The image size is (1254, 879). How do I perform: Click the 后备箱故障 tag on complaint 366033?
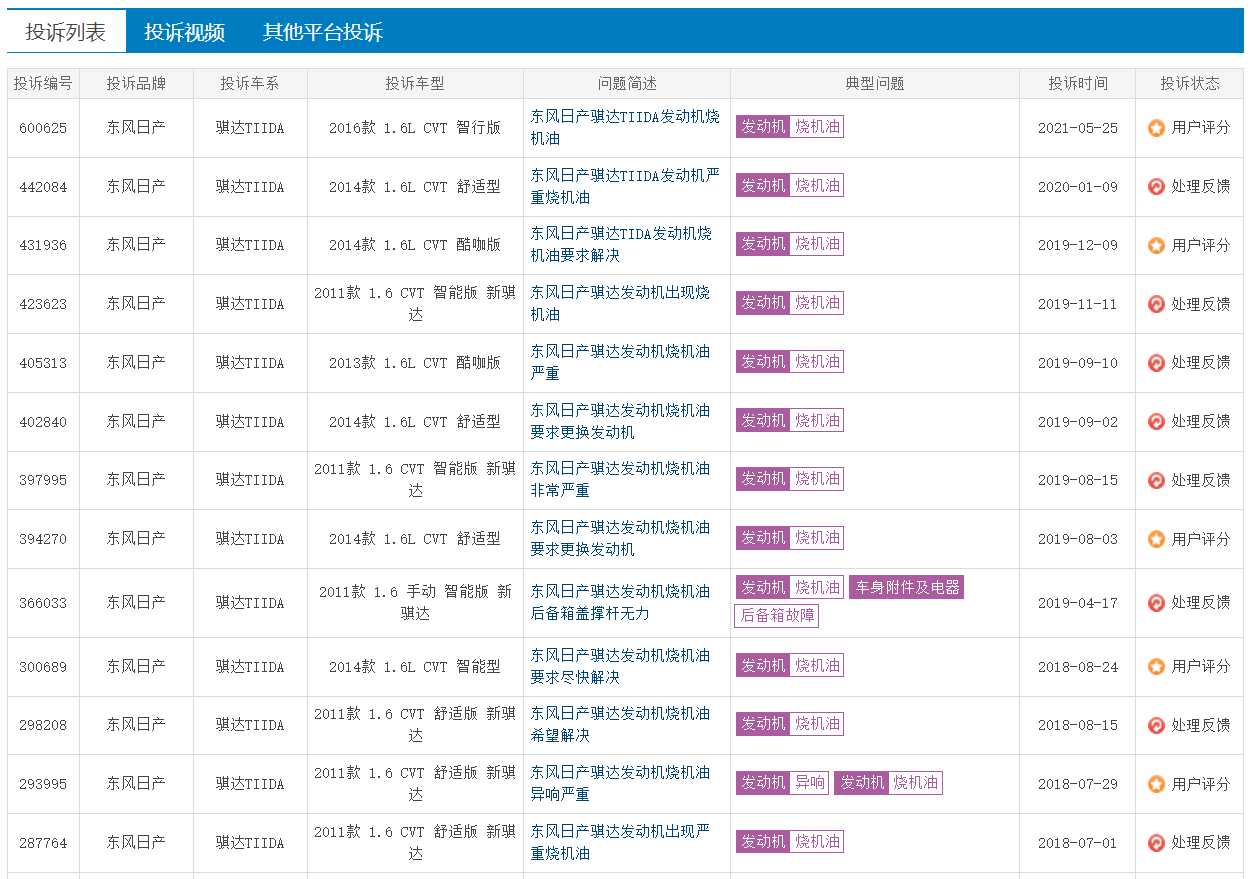pos(776,616)
